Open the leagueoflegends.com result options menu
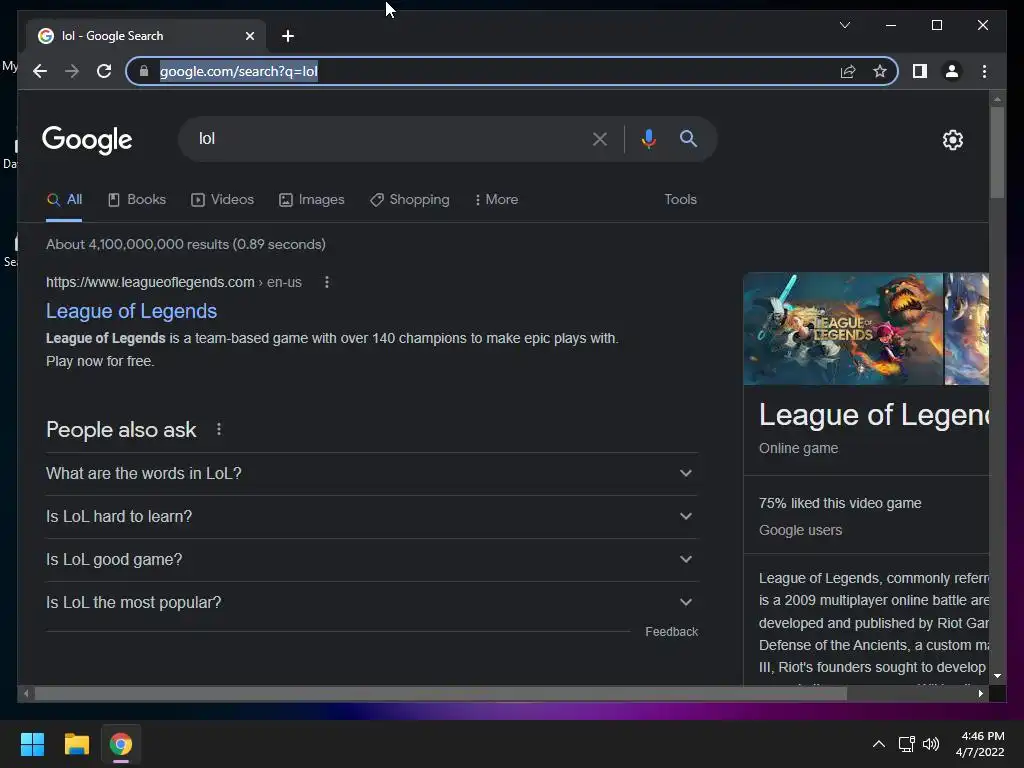Viewport: 1024px width, 768px height. coord(327,282)
